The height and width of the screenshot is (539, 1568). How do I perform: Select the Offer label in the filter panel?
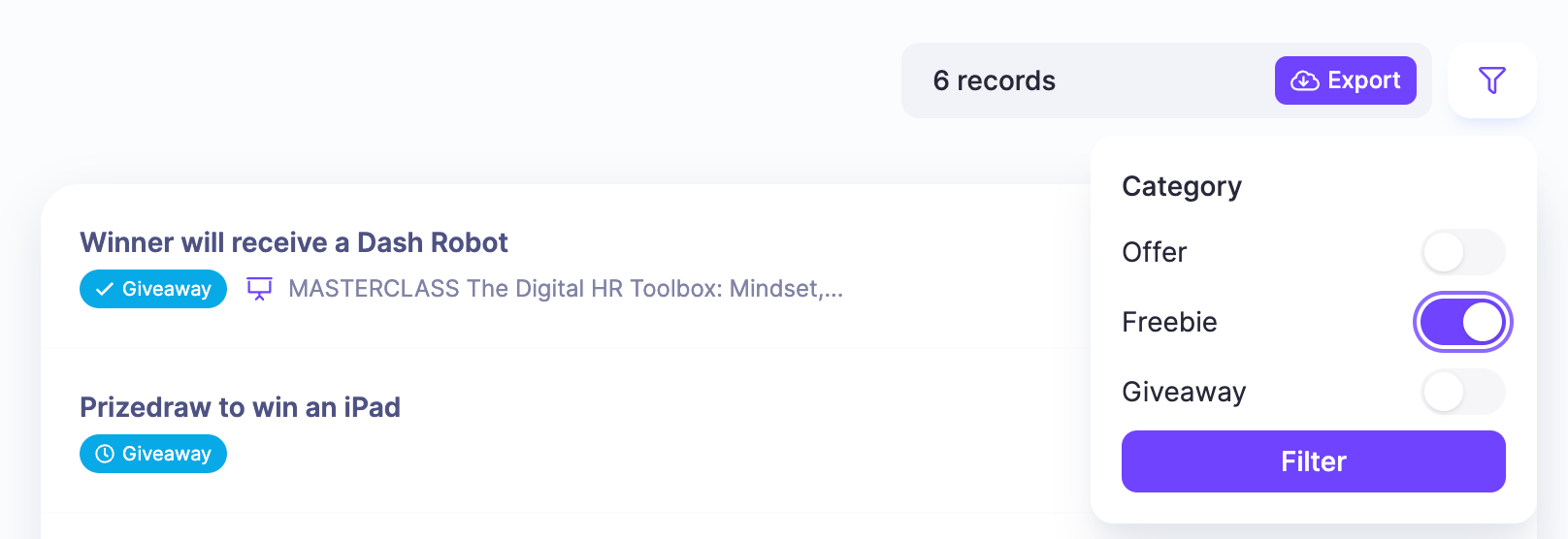point(1154,252)
